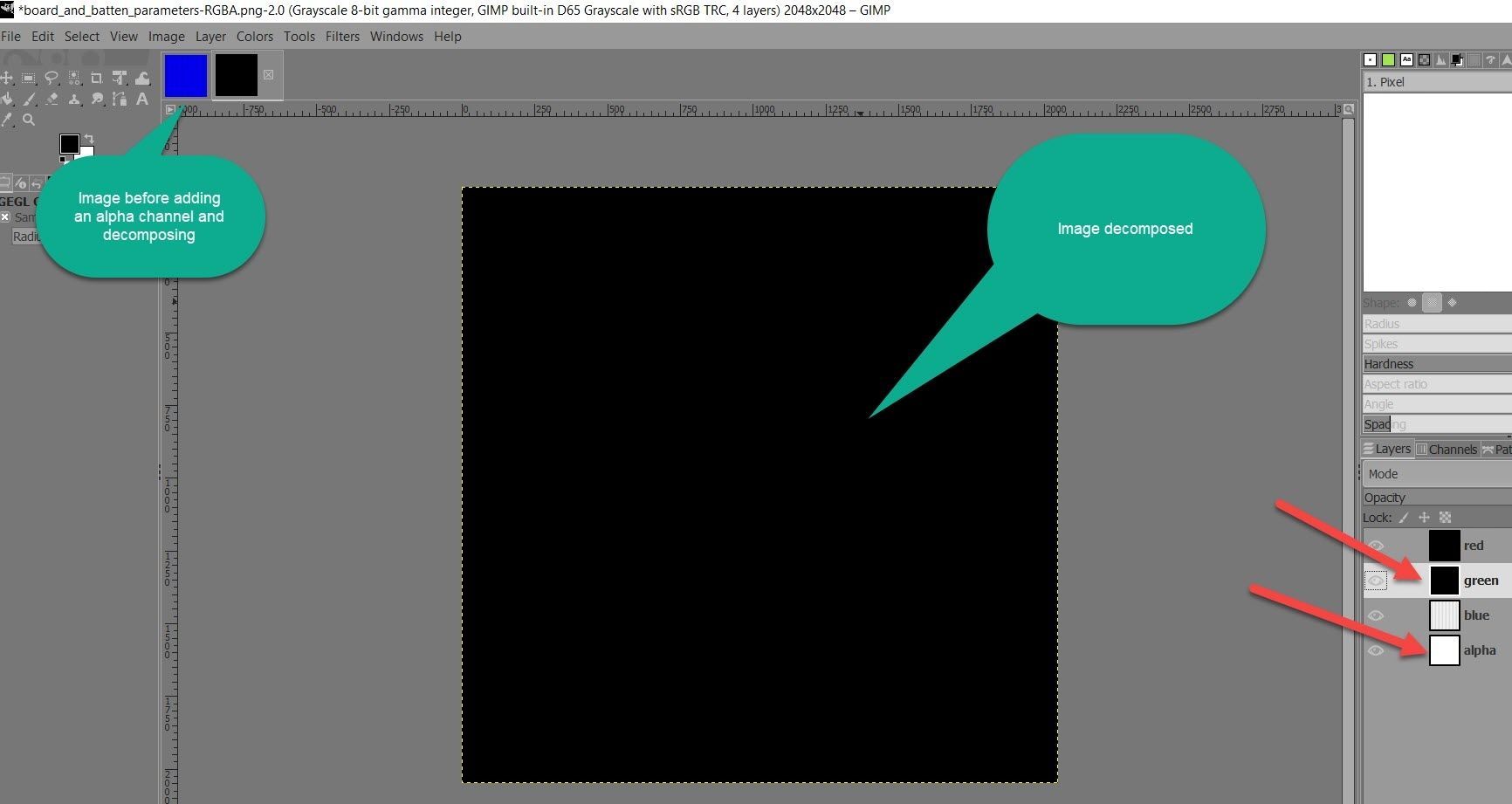Activate the Crop tool
This screenshot has height=804, width=1512.
pyautogui.click(x=97, y=78)
